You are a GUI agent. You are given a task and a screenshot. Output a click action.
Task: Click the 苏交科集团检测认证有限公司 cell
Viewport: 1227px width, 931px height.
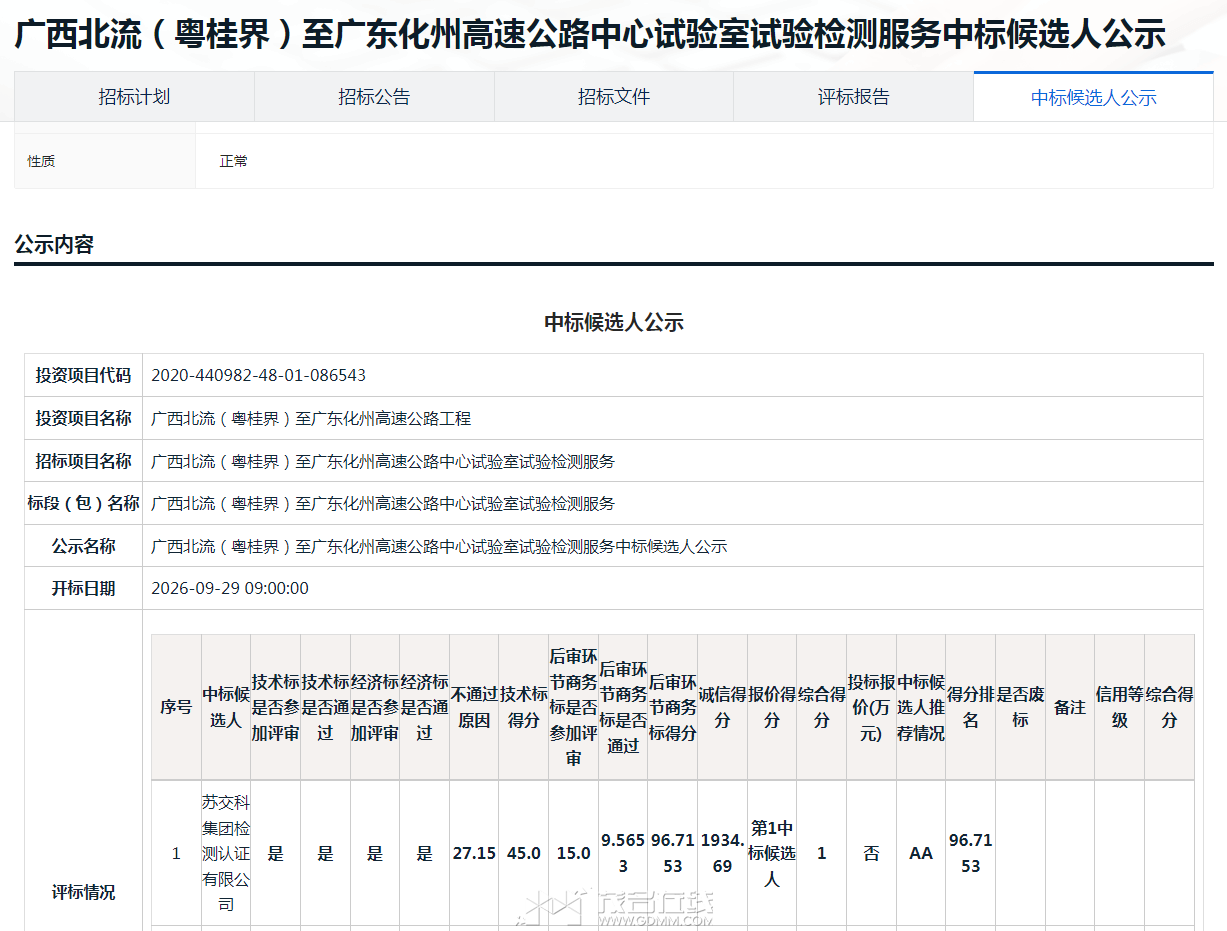226,854
